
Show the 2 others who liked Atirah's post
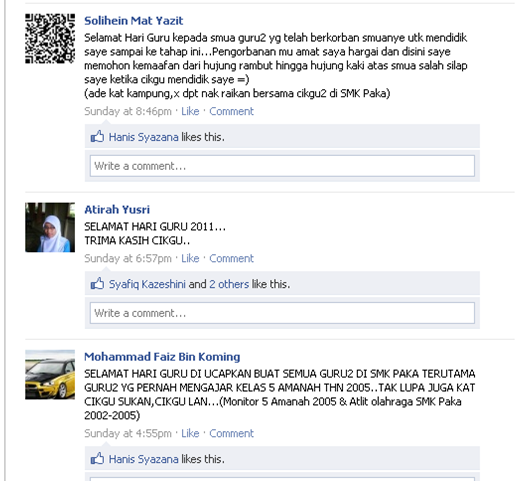point(229,284)
